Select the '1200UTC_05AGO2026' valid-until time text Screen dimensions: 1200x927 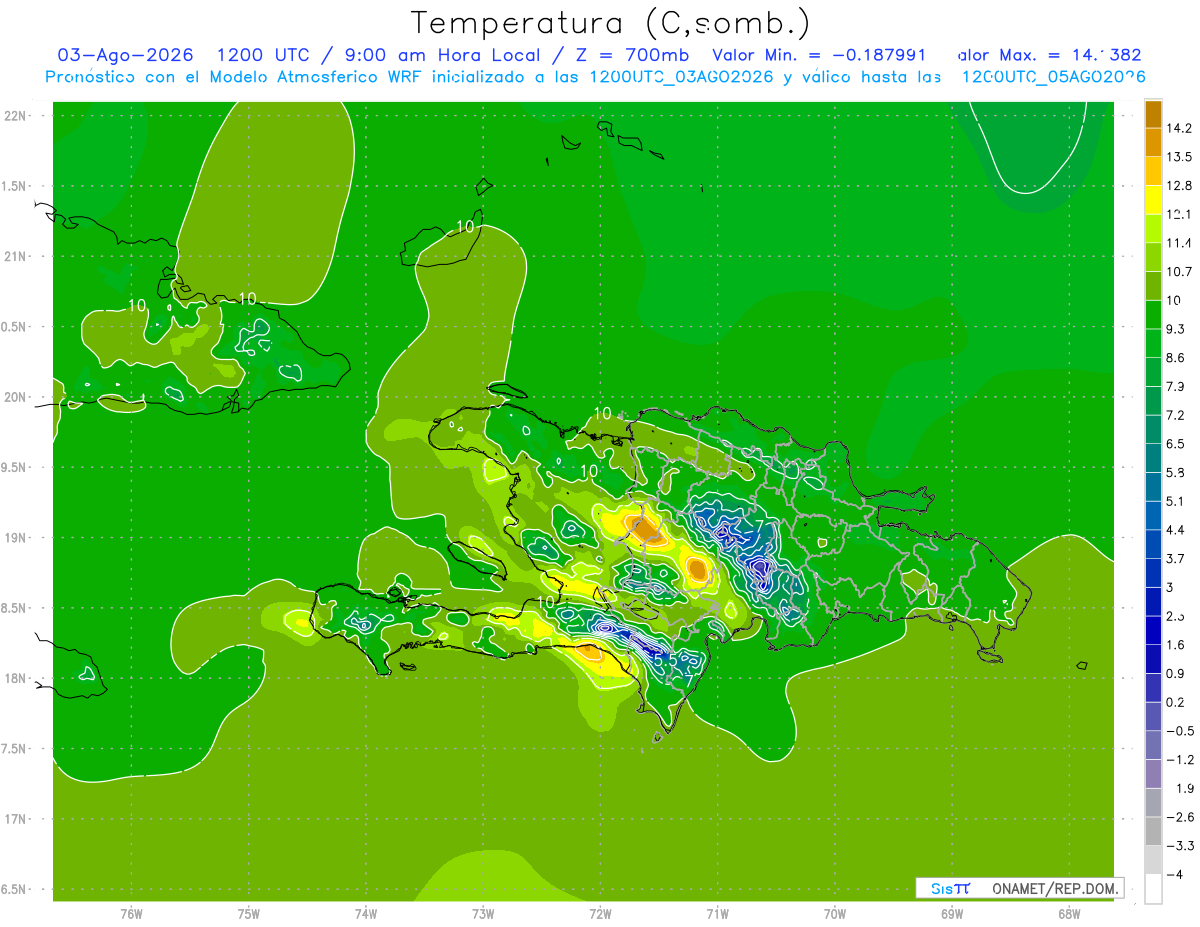[1053, 76]
